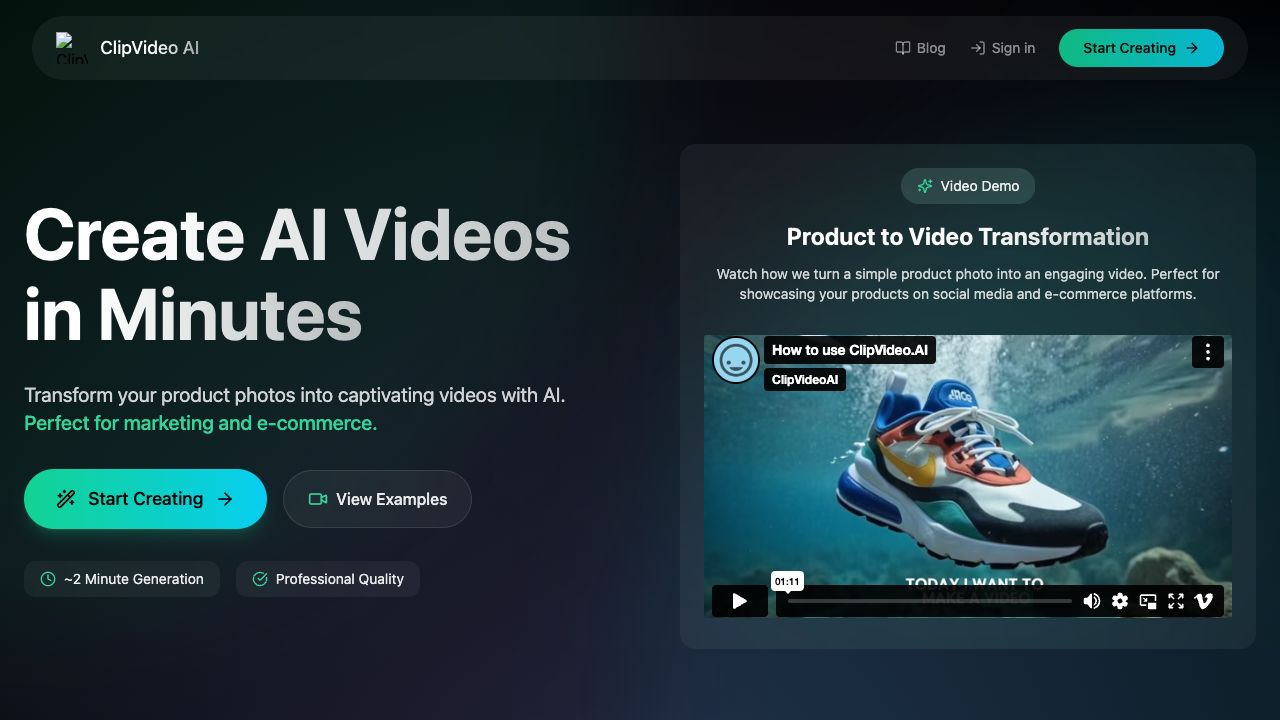Click the ~2 Minute Generation badge

click(122, 579)
